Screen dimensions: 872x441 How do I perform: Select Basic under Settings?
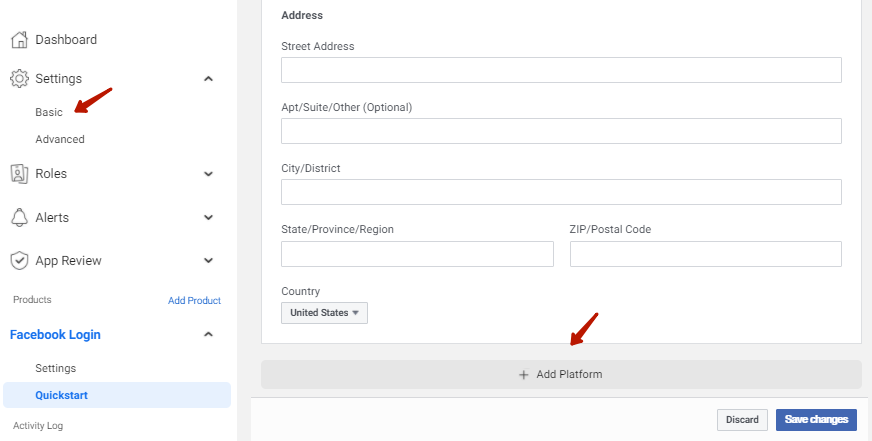49,112
